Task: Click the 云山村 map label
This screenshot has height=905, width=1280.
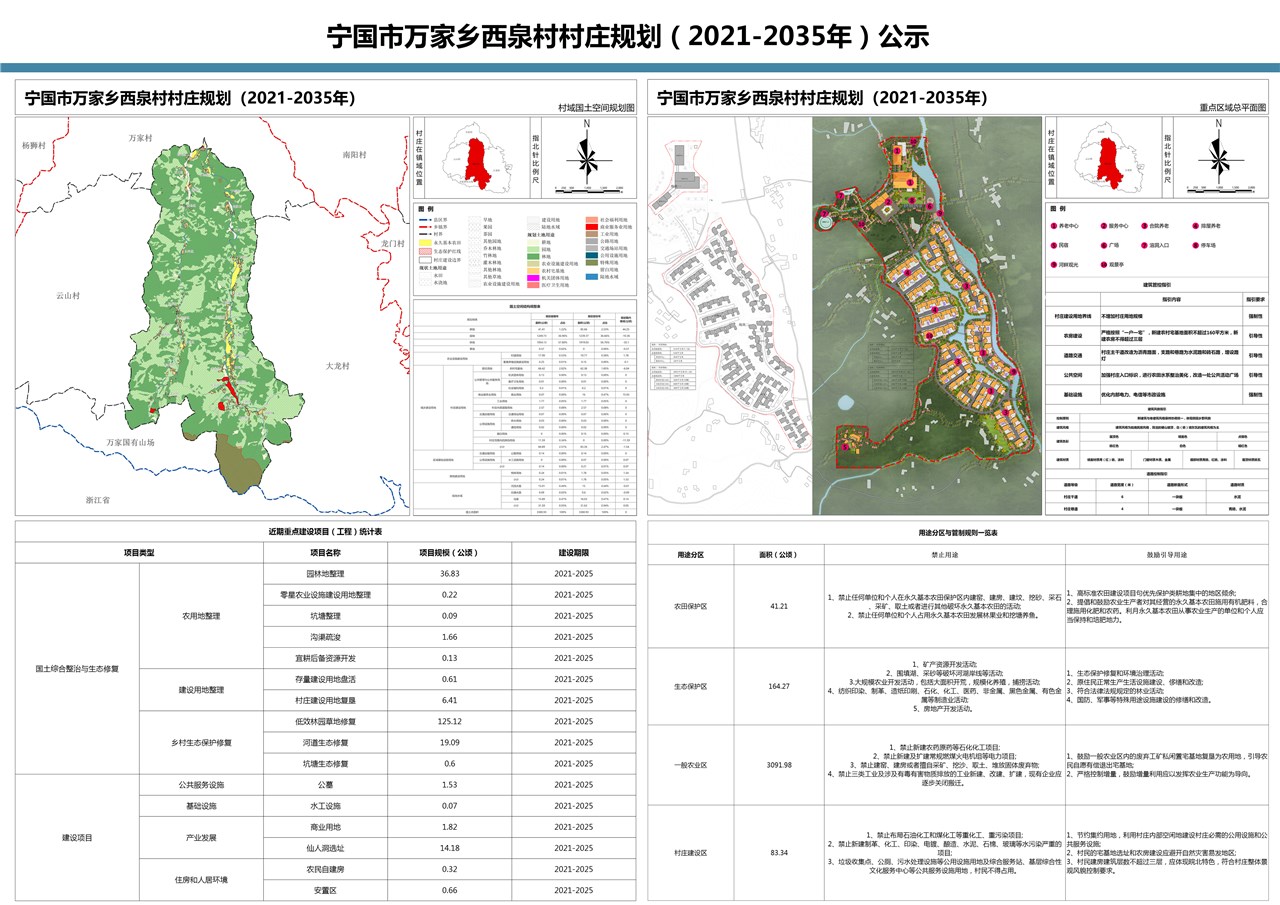Action: click(68, 296)
